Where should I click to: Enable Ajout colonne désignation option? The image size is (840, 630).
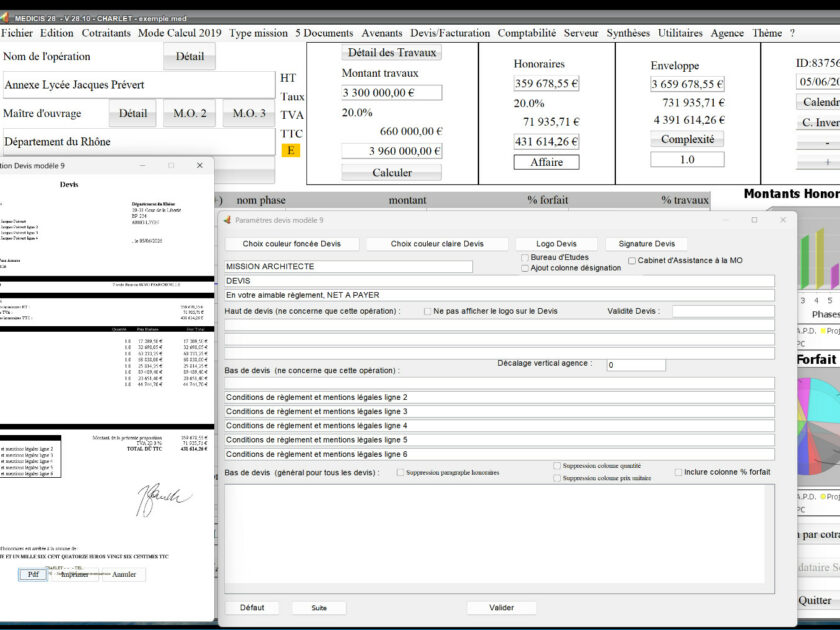point(525,268)
